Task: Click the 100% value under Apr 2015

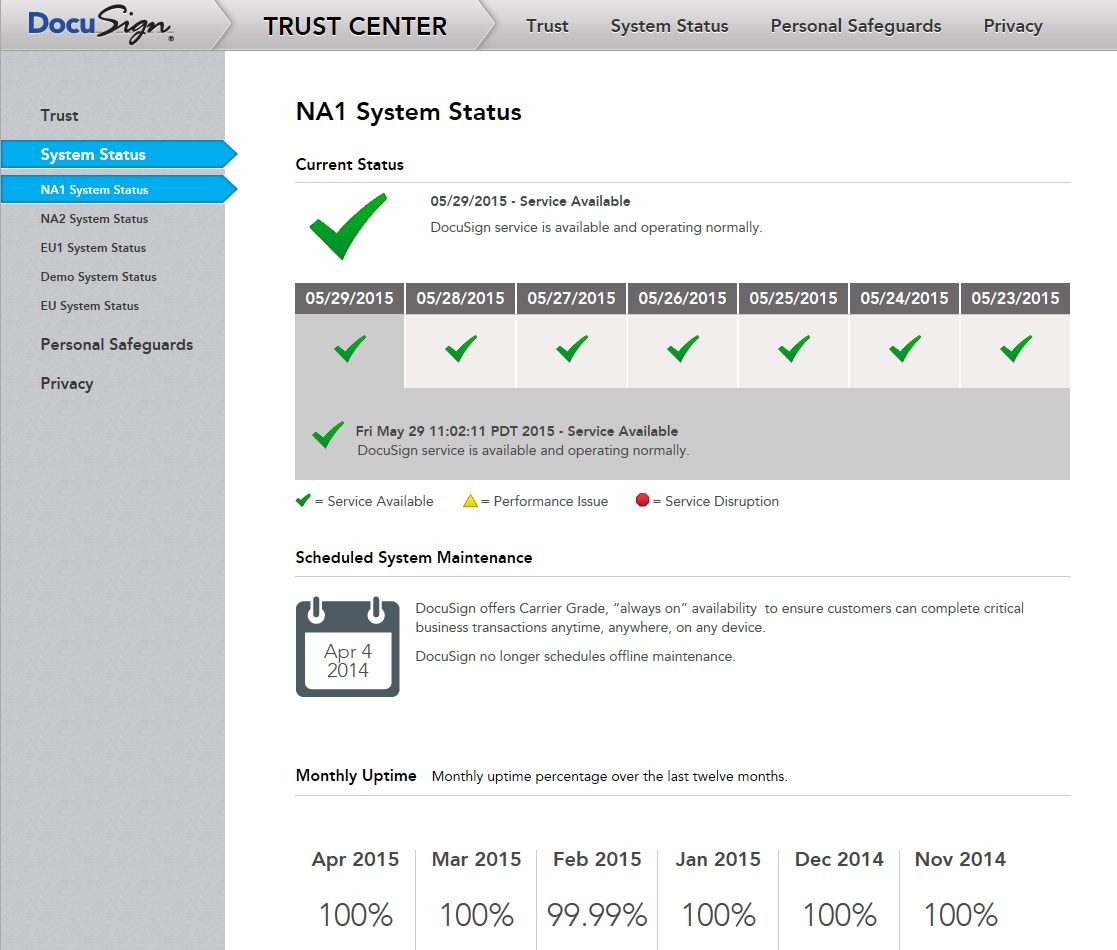Action: coord(355,915)
